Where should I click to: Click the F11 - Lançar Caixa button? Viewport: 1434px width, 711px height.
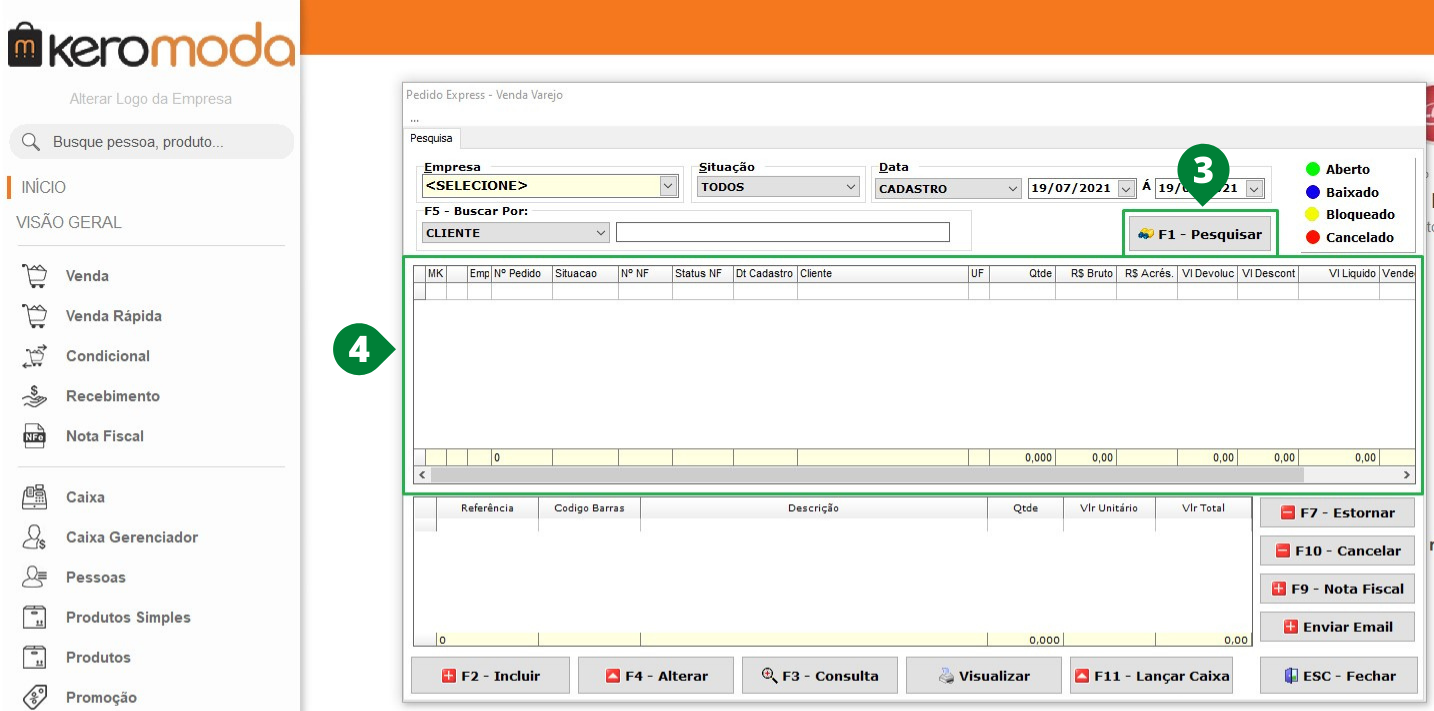[1151, 675]
